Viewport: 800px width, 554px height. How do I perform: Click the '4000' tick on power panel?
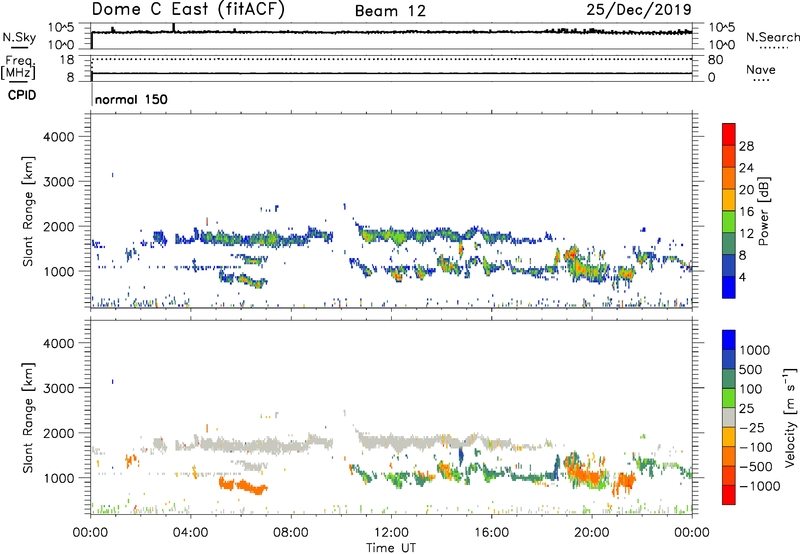[59, 137]
